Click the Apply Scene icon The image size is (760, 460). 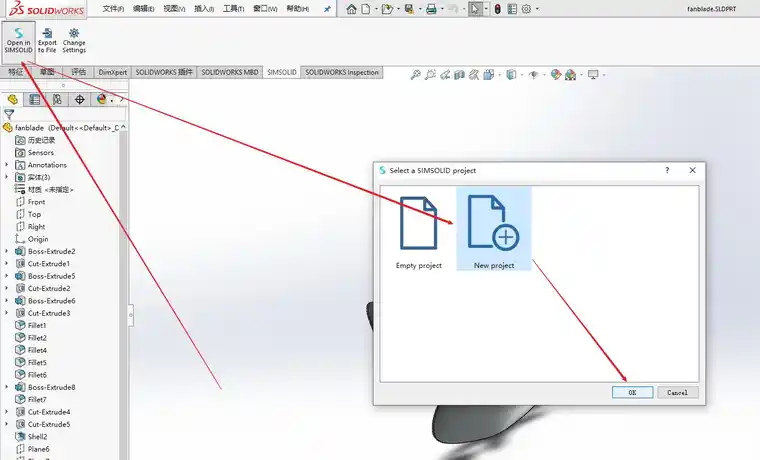click(x=570, y=75)
